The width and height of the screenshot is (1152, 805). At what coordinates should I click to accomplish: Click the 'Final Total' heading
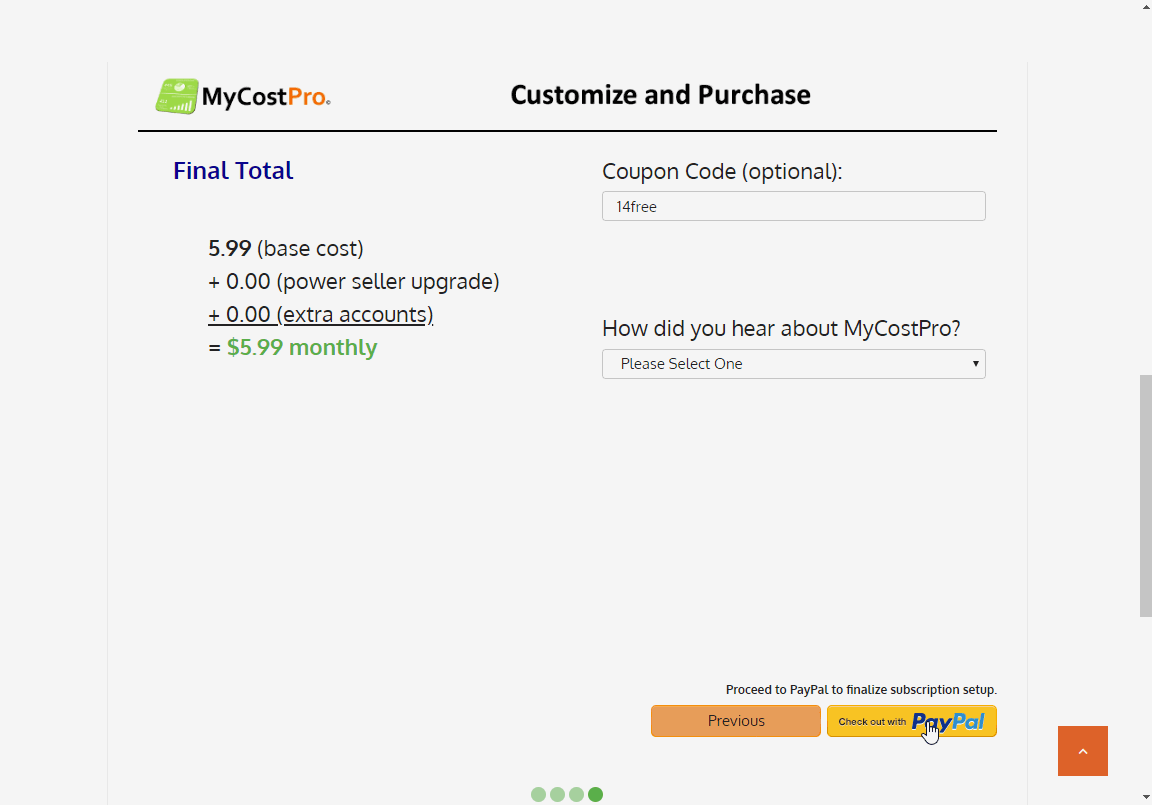click(x=233, y=171)
